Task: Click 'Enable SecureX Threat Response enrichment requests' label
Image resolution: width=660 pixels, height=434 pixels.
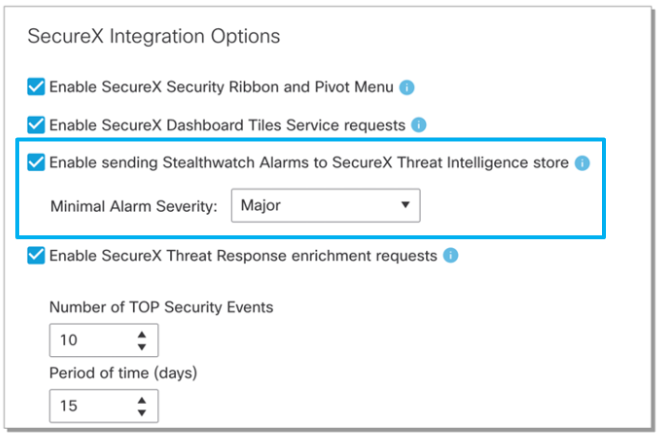Action: click(x=243, y=256)
